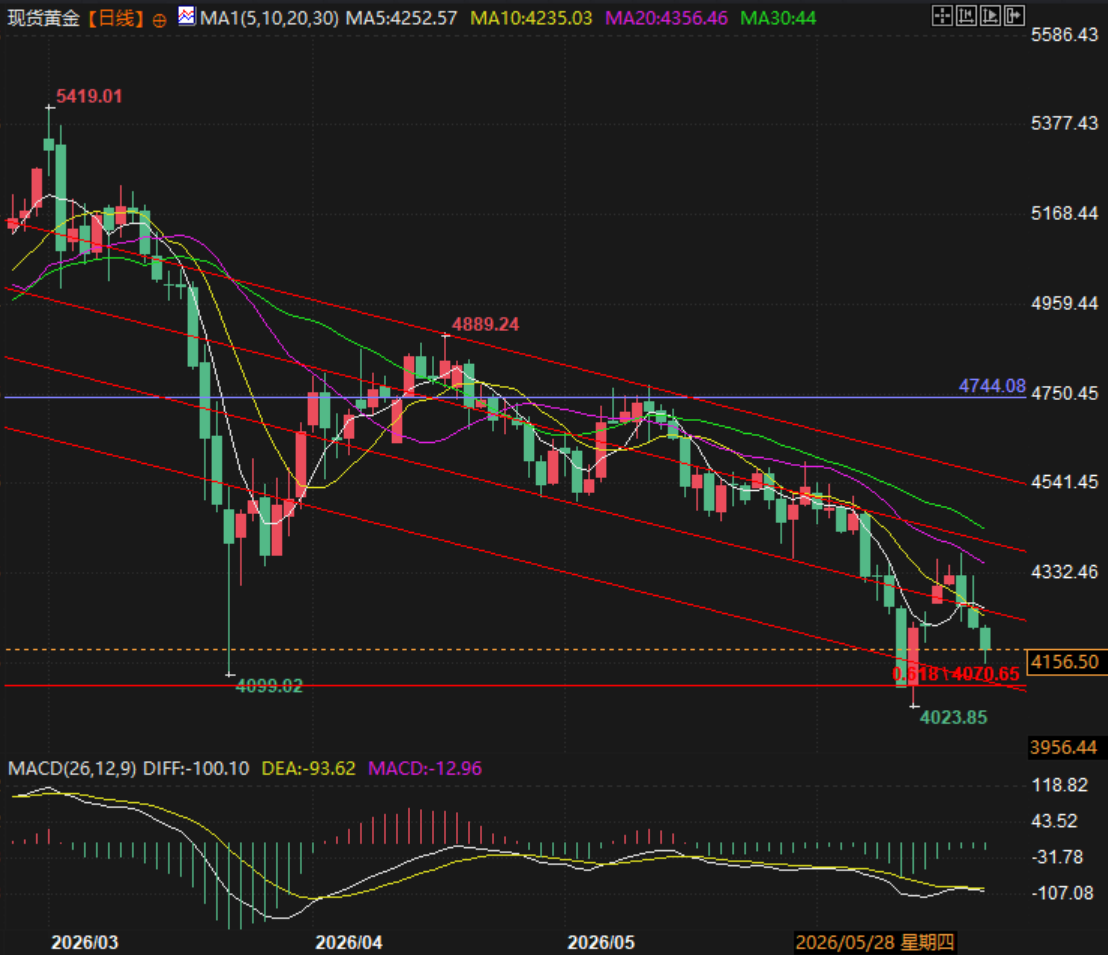Click the 3956.44 axis price tag
1108x955 pixels.
[1063, 747]
